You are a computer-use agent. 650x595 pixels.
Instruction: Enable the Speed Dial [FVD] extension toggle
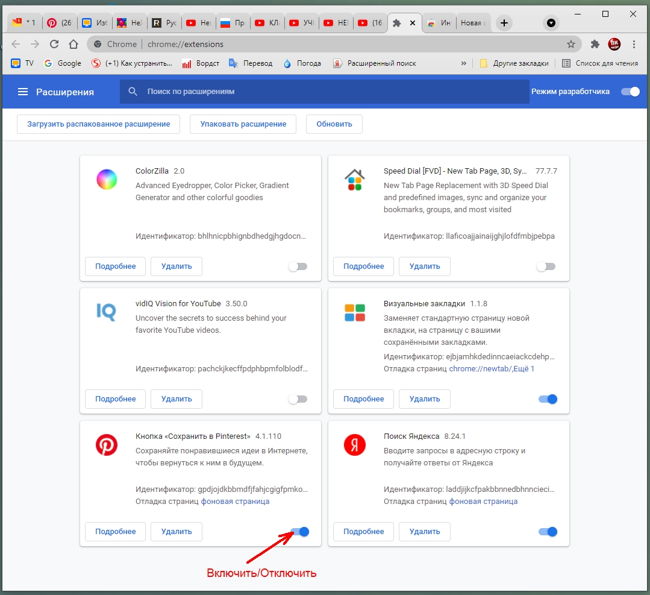(x=546, y=266)
